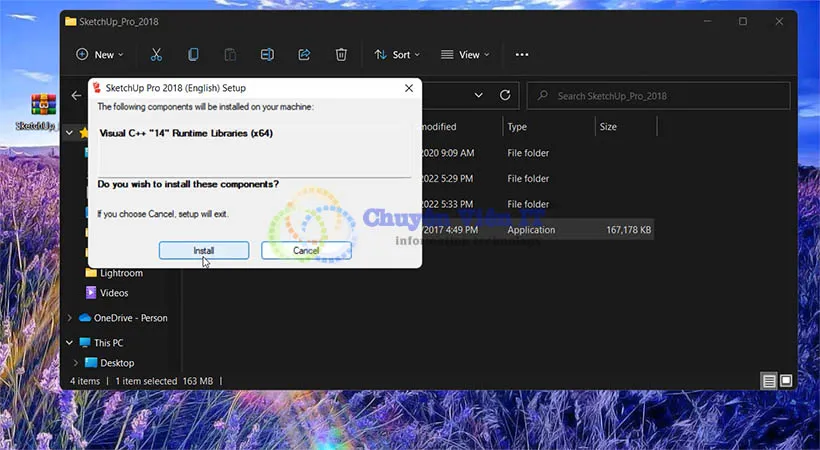Screen dimensions: 820x450
Task: Click the Install button in setup dialog
Action: [204, 250]
